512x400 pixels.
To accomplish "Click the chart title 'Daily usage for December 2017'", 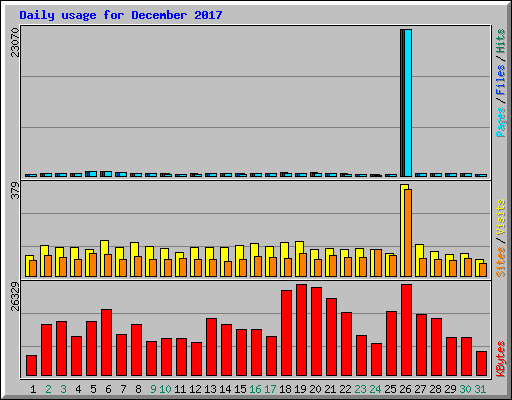I will 121,15.
